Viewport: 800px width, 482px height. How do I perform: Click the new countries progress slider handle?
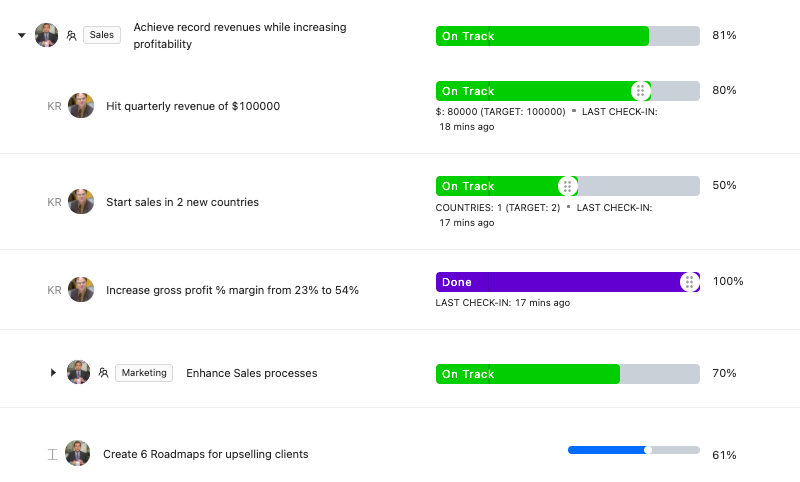567,186
